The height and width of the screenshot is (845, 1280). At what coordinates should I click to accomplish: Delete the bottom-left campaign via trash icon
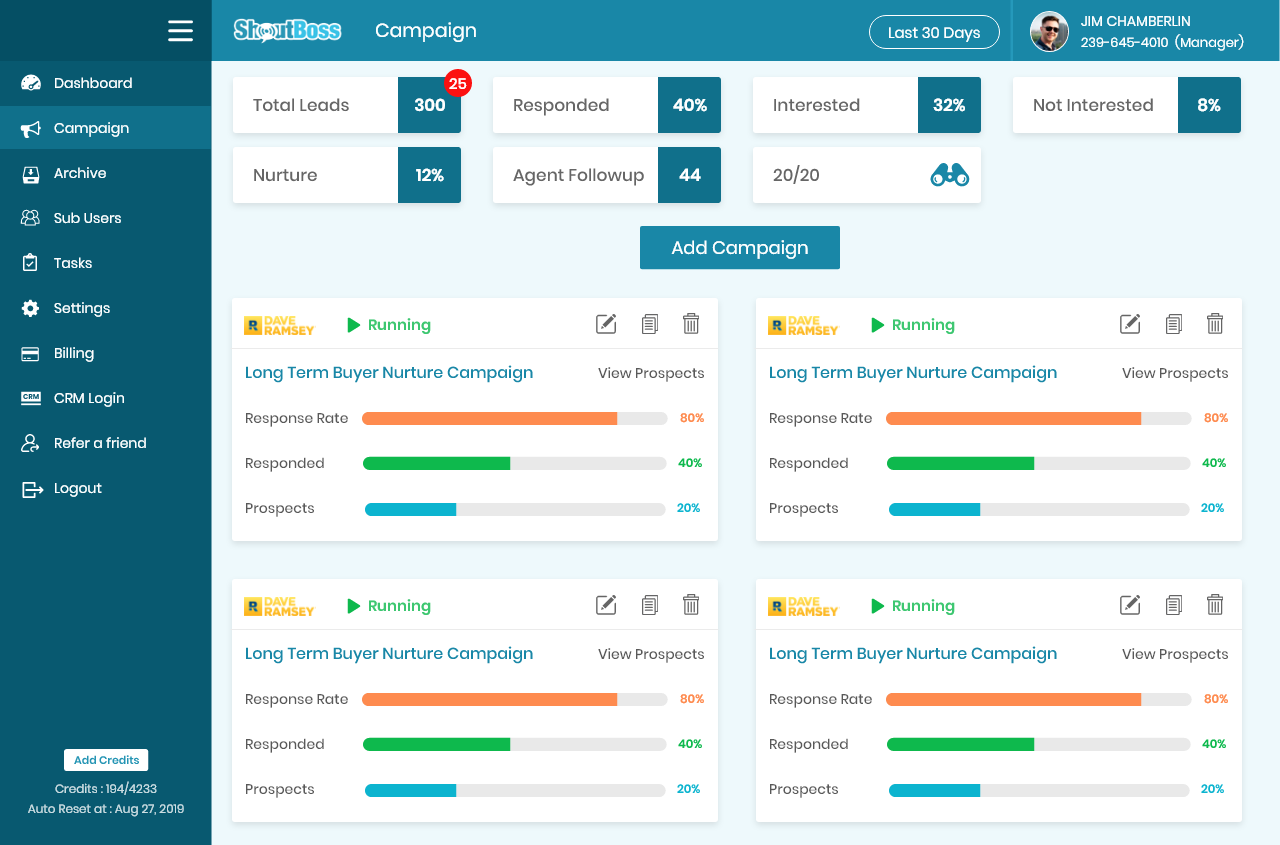point(691,605)
